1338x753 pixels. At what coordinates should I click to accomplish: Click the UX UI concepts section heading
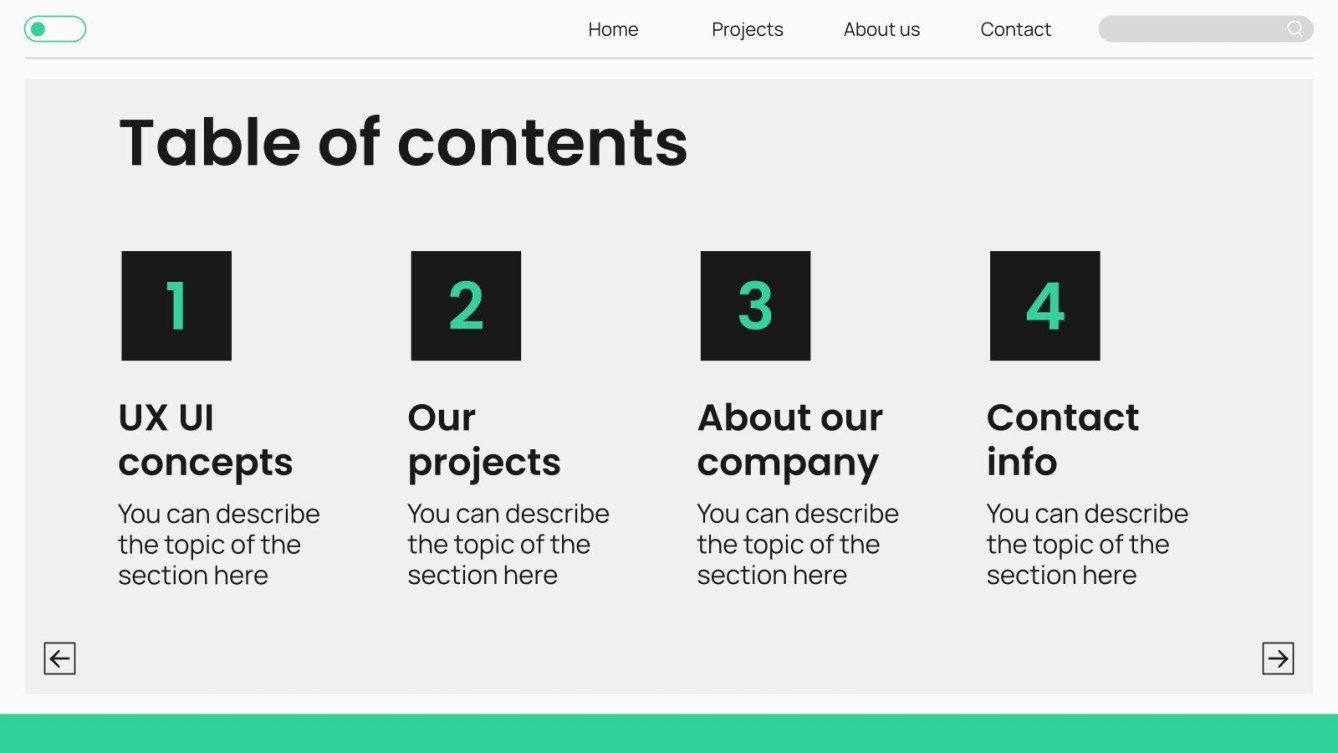(x=206, y=440)
